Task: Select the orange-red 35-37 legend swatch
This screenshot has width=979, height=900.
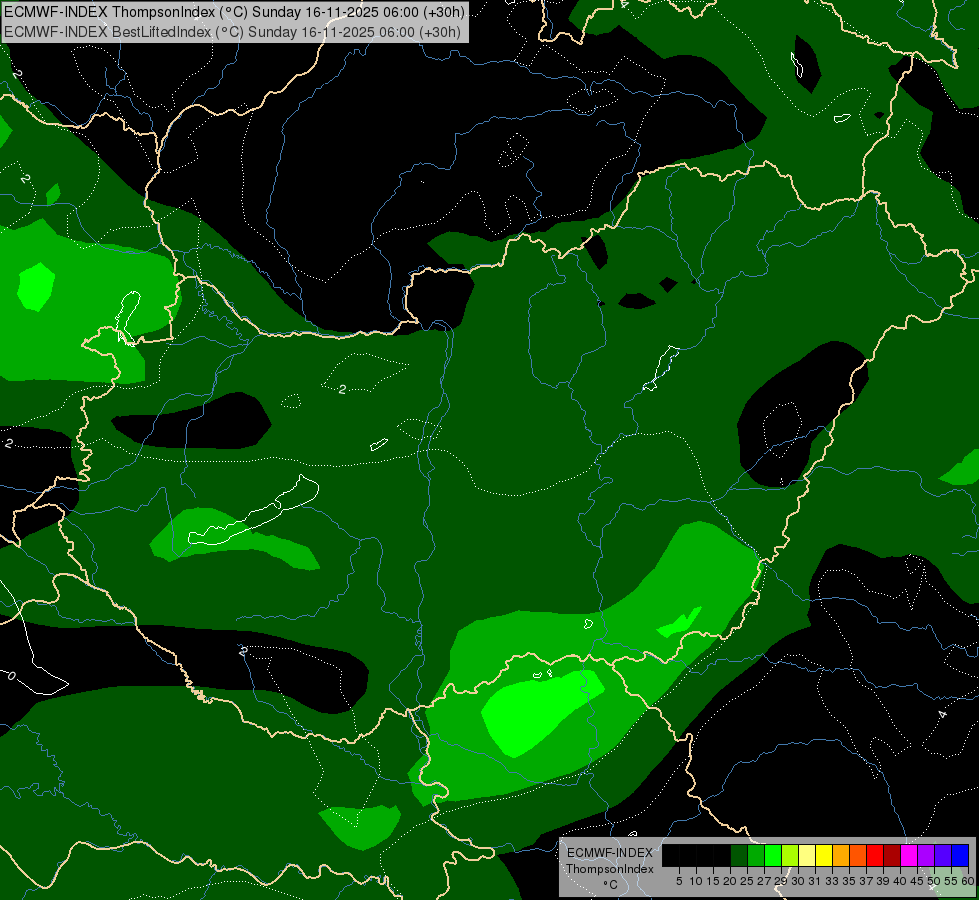Action: (x=858, y=855)
